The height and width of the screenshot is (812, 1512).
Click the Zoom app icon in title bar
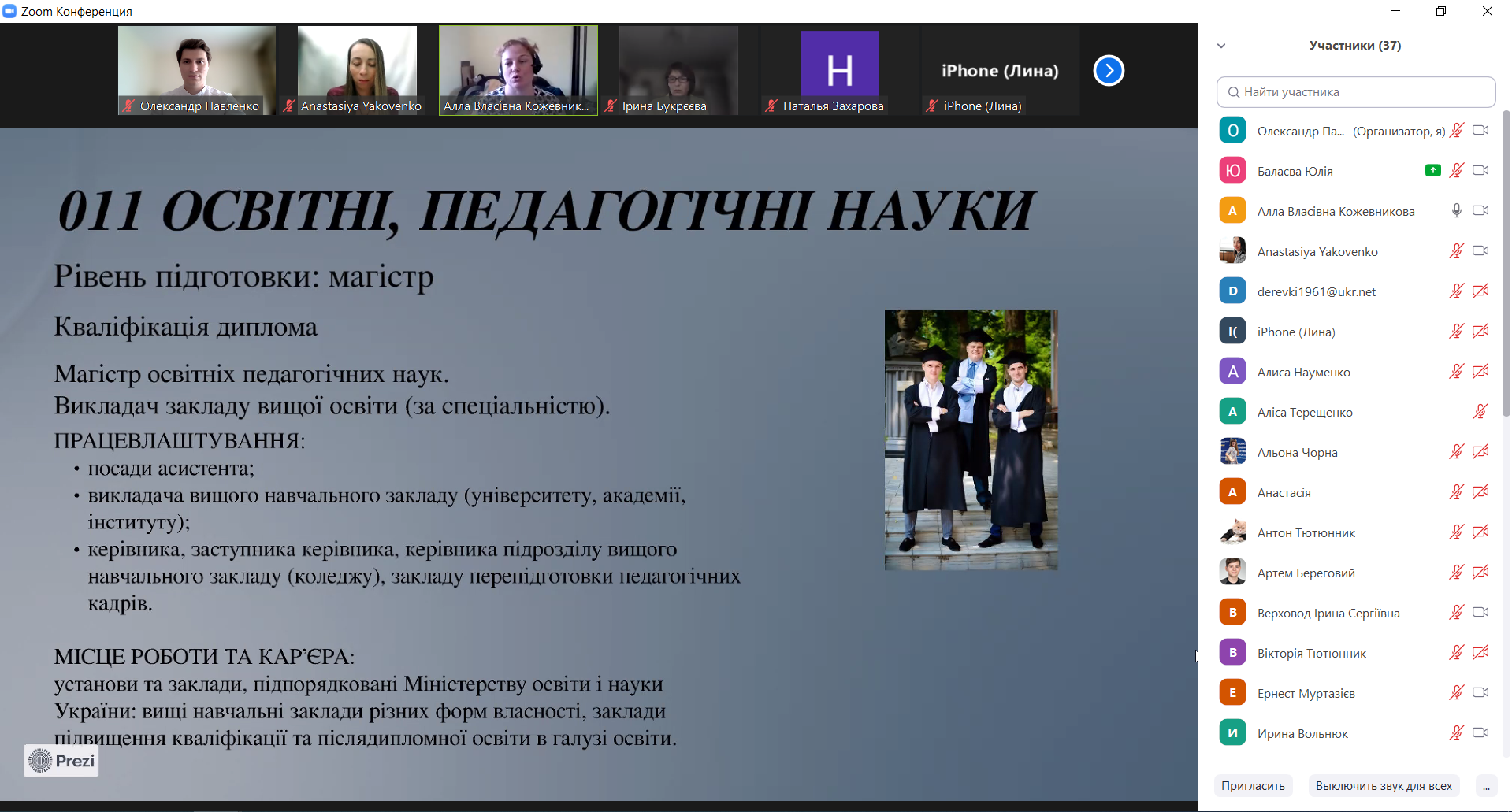(9, 11)
